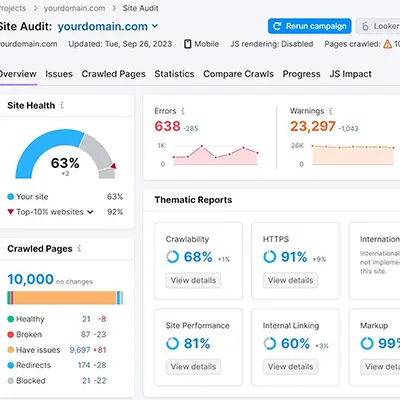Switch to the Statistics tab
400x400 pixels.
174,74
